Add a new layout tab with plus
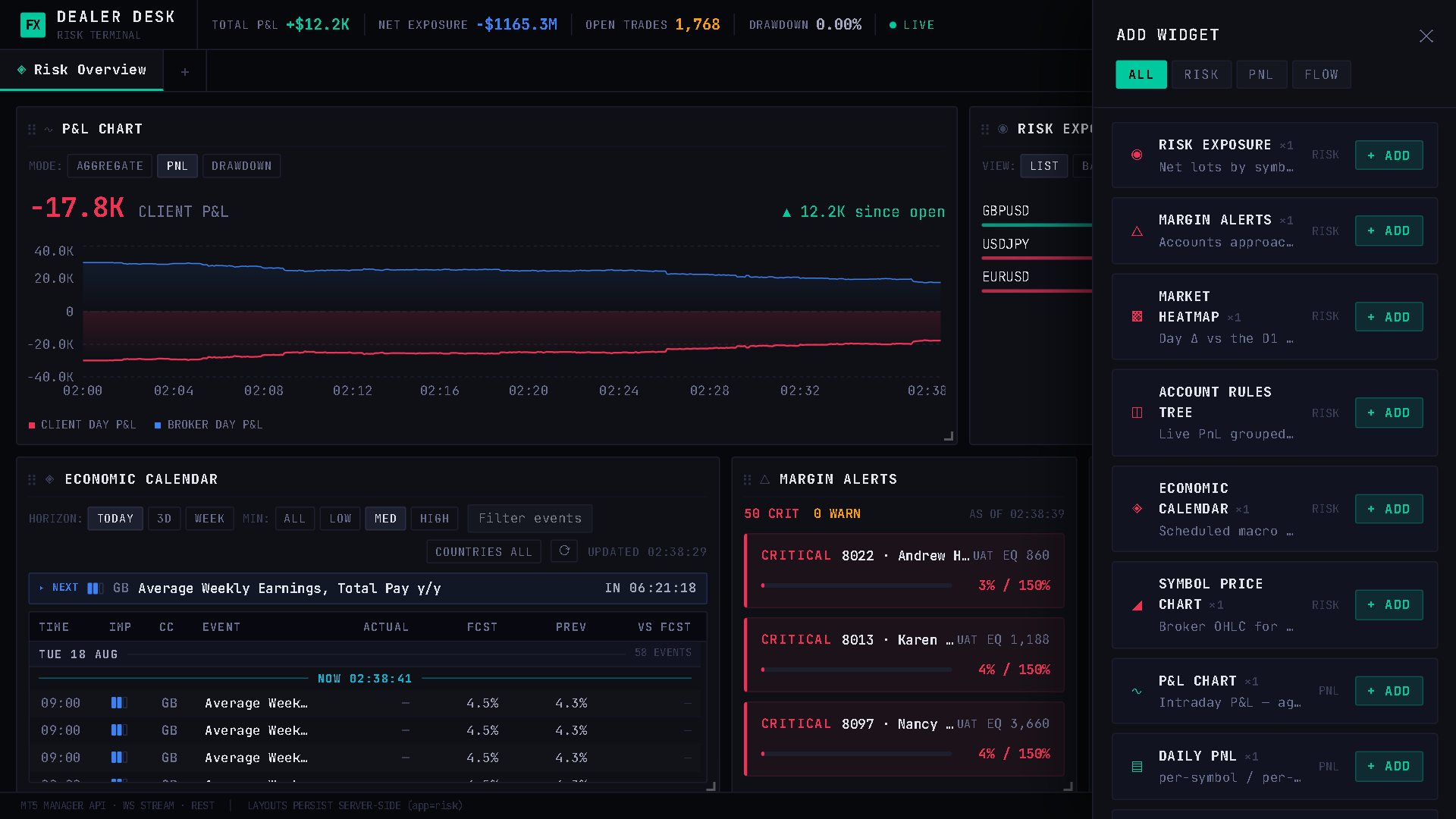Viewport: 1456px width, 819px height. click(x=185, y=72)
